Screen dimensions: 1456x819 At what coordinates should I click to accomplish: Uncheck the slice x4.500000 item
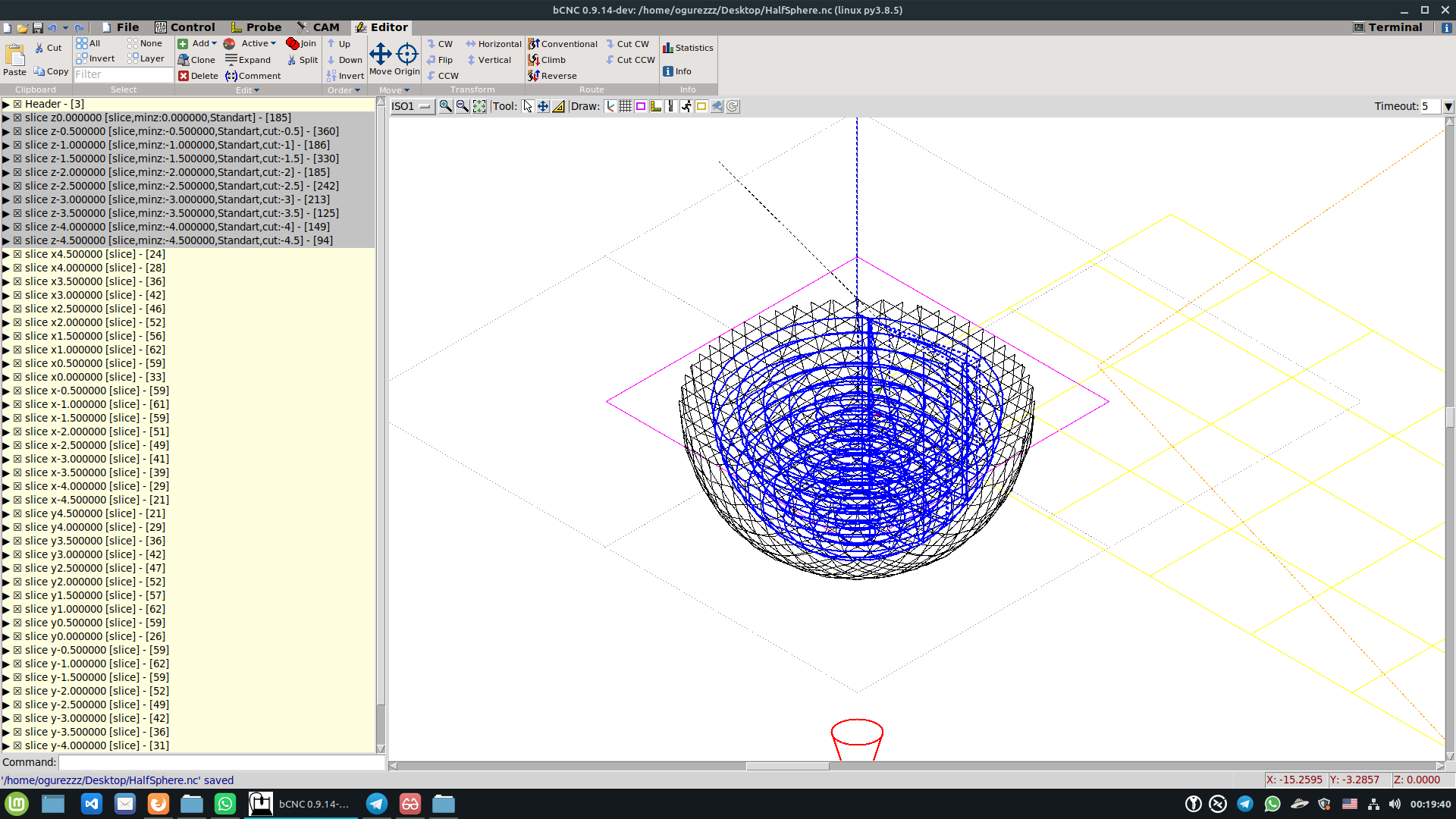pyautogui.click(x=17, y=254)
